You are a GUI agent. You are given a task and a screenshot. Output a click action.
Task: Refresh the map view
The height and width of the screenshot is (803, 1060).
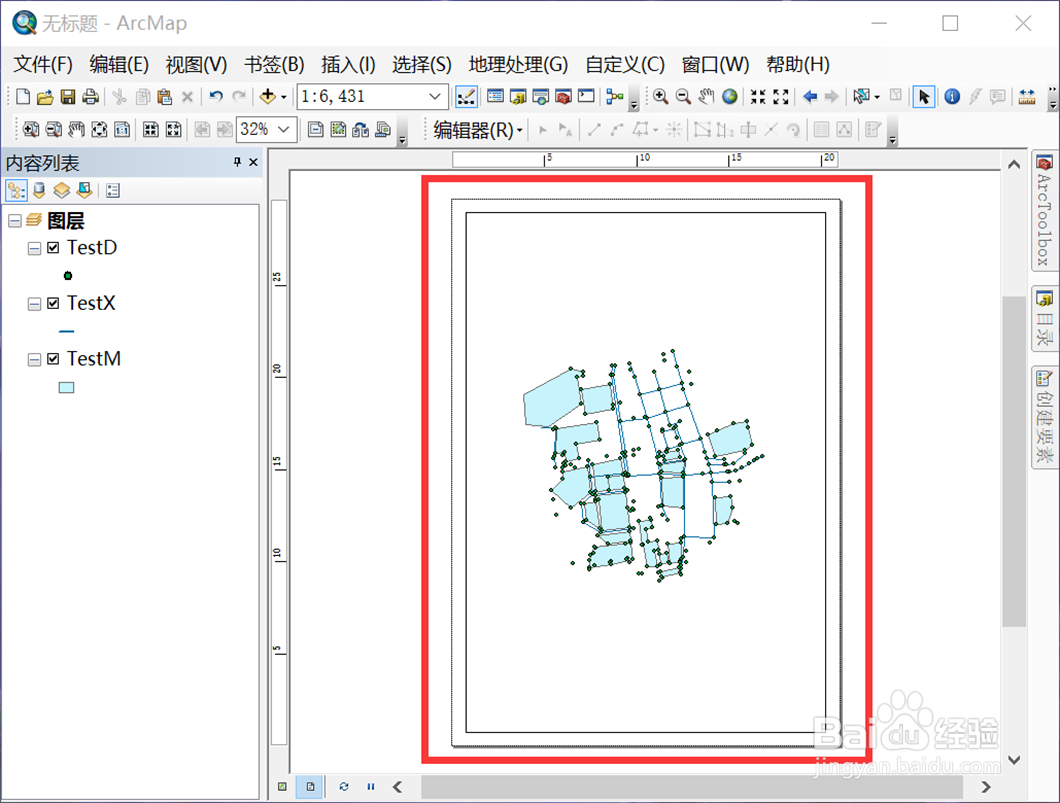(344, 787)
